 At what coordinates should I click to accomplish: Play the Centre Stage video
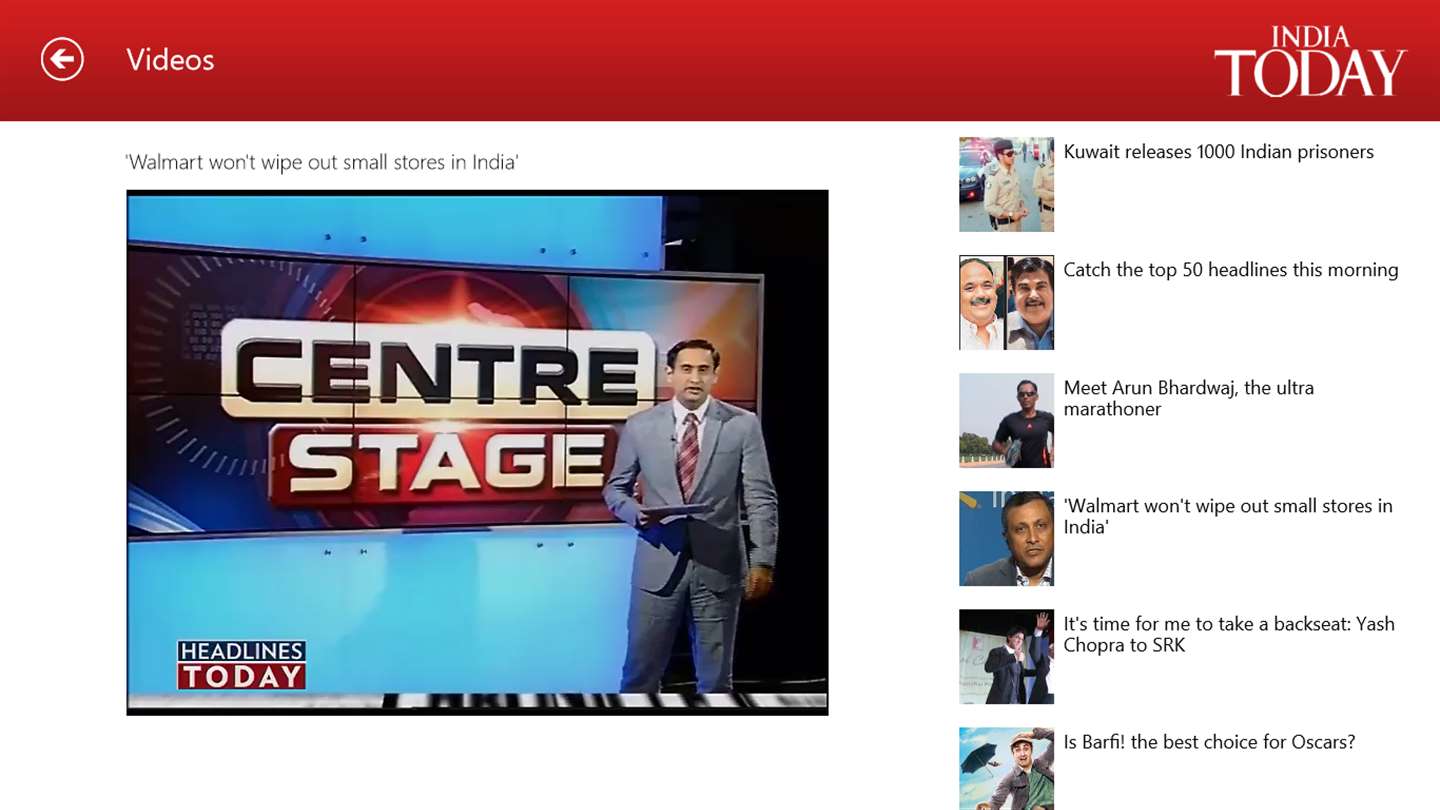click(477, 452)
